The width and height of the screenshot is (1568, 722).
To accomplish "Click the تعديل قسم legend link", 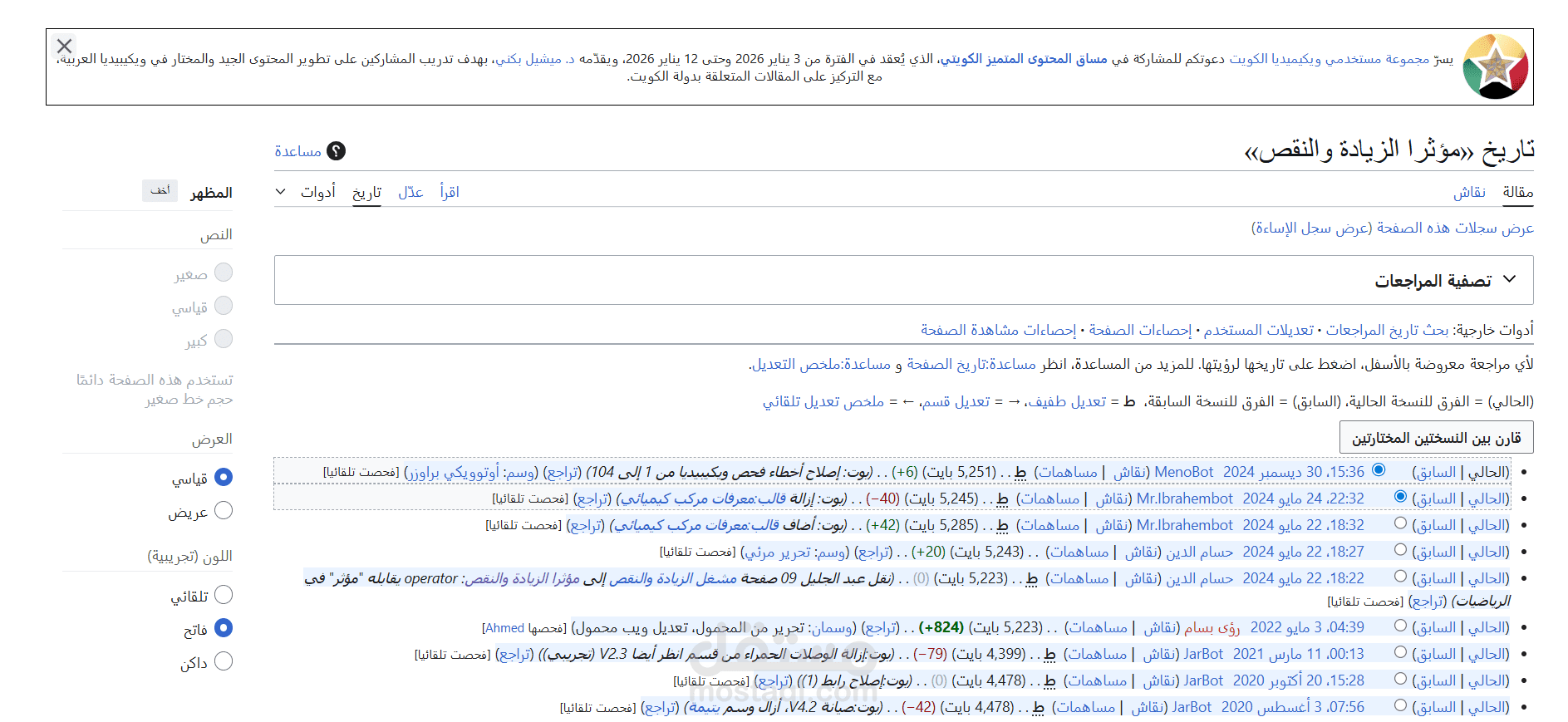I will (956, 401).
